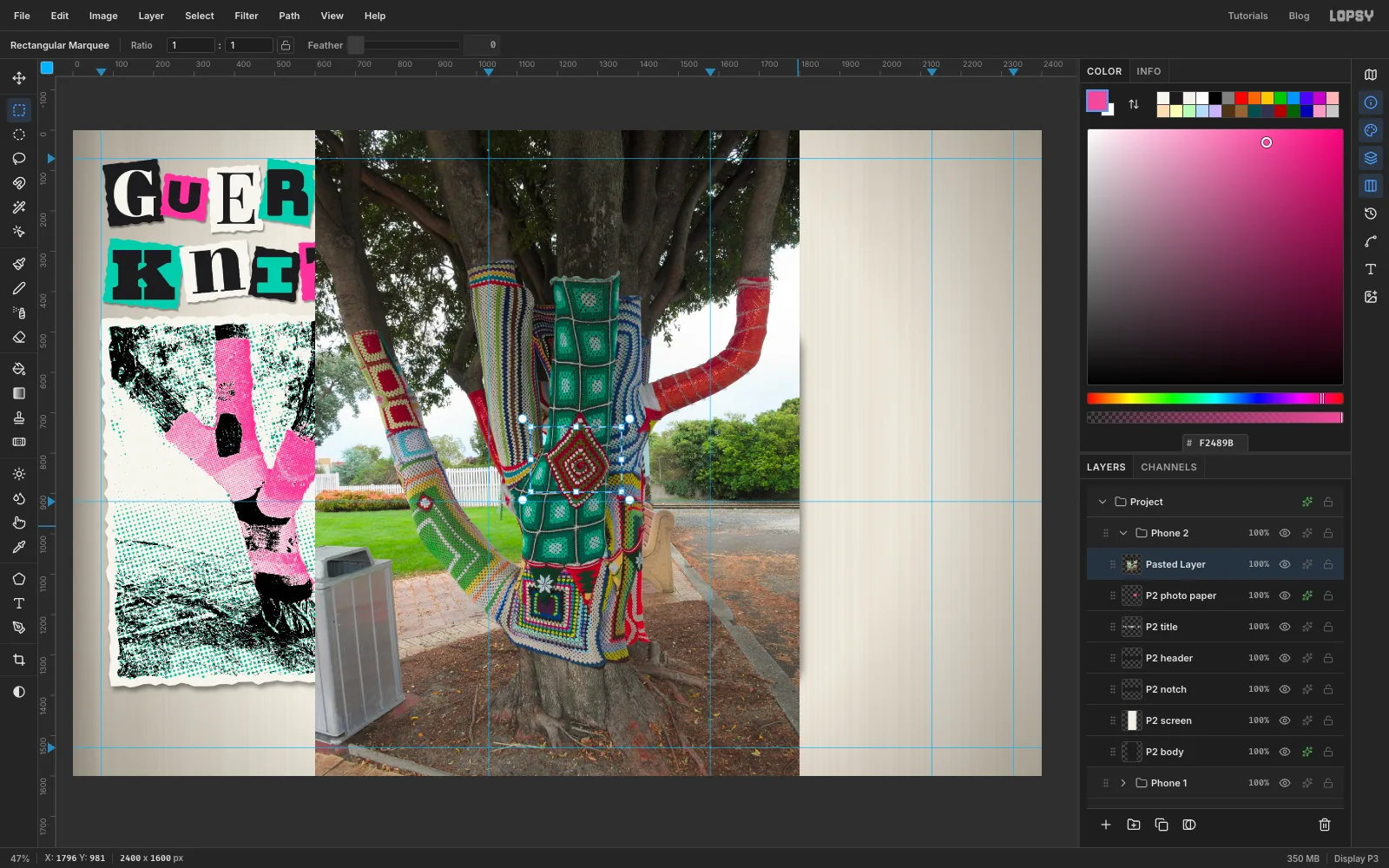Swap foreground and background colors
Image resolution: width=1389 pixels, height=868 pixels.
1134,104
